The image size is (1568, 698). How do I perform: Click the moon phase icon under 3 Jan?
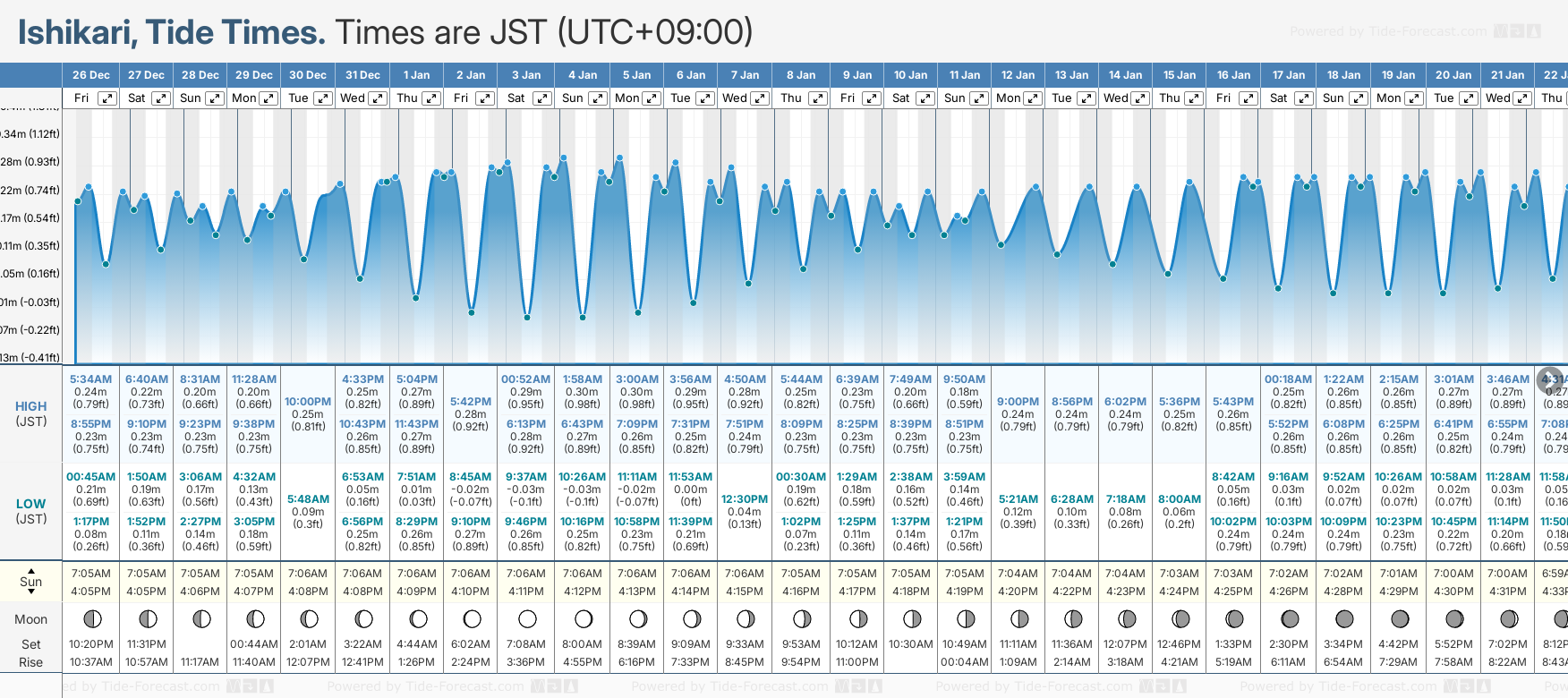[527, 618]
